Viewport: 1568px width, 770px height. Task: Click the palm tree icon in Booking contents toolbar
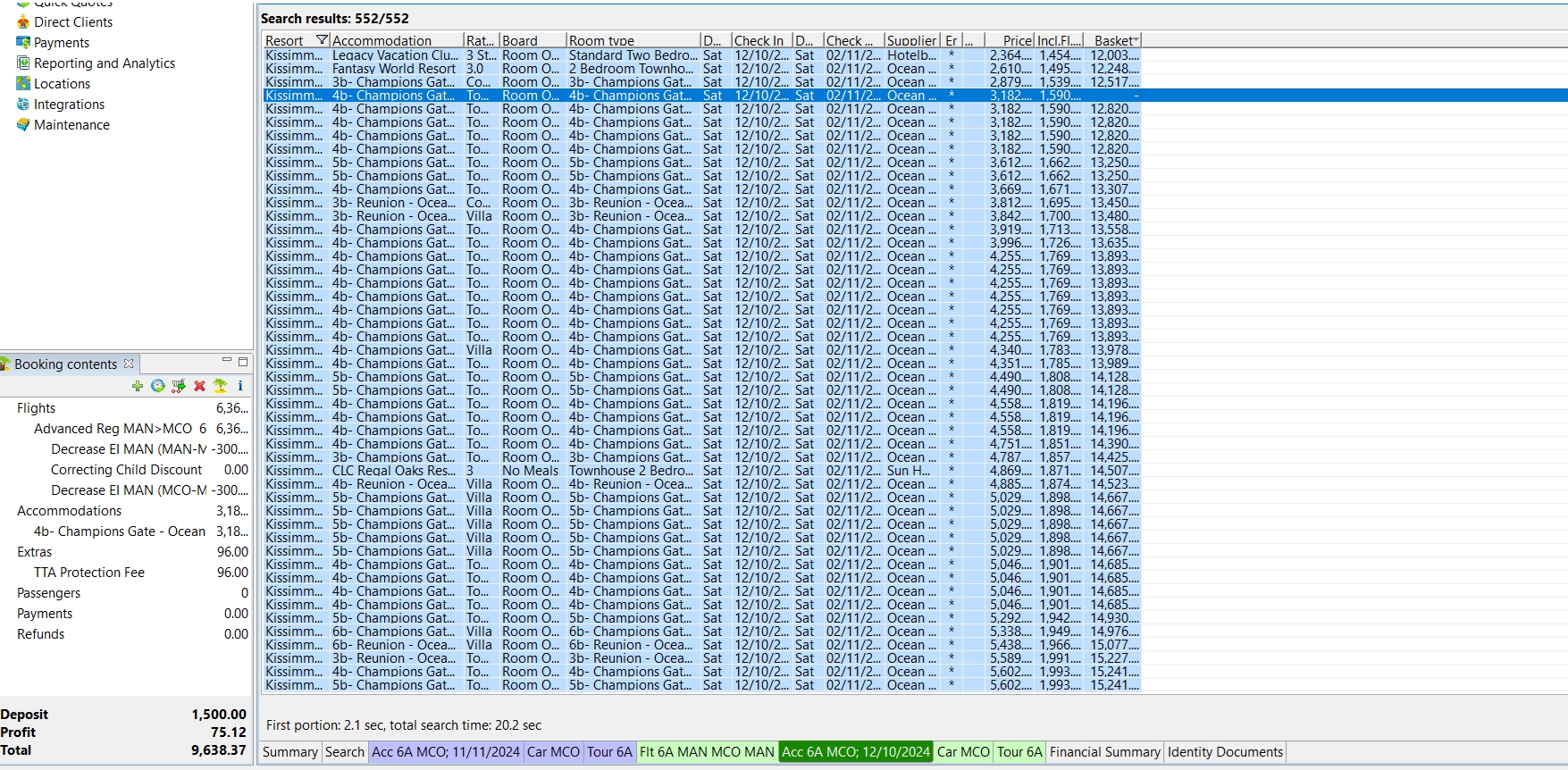220,386
